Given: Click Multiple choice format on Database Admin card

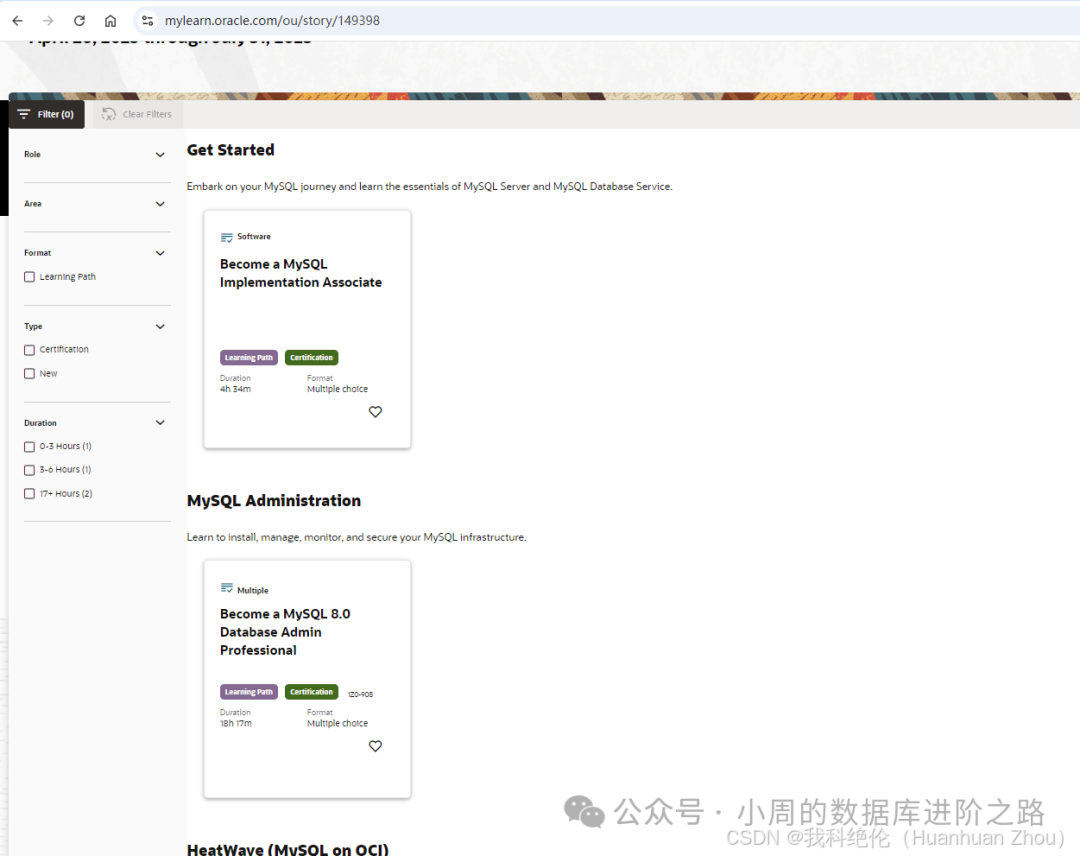Looking at the screenshot, I should 338,724.
